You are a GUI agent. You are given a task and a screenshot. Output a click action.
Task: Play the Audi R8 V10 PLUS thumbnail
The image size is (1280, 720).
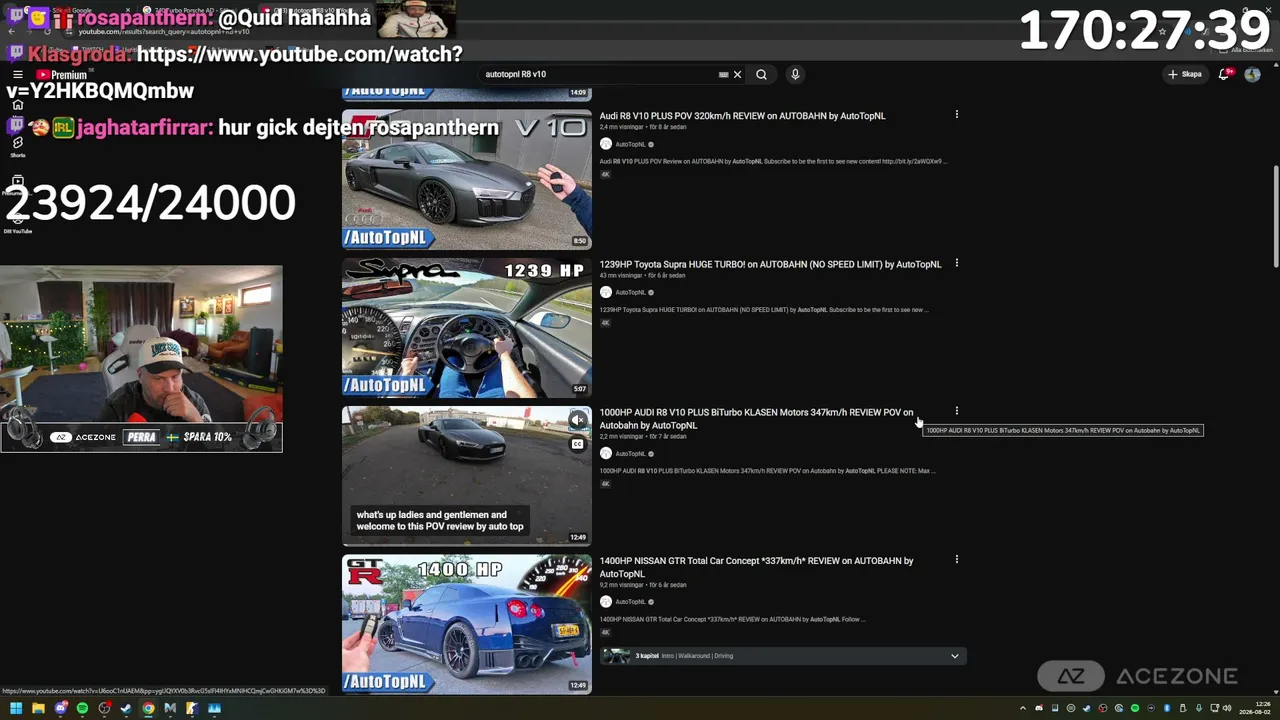click(x=467, y=180)
